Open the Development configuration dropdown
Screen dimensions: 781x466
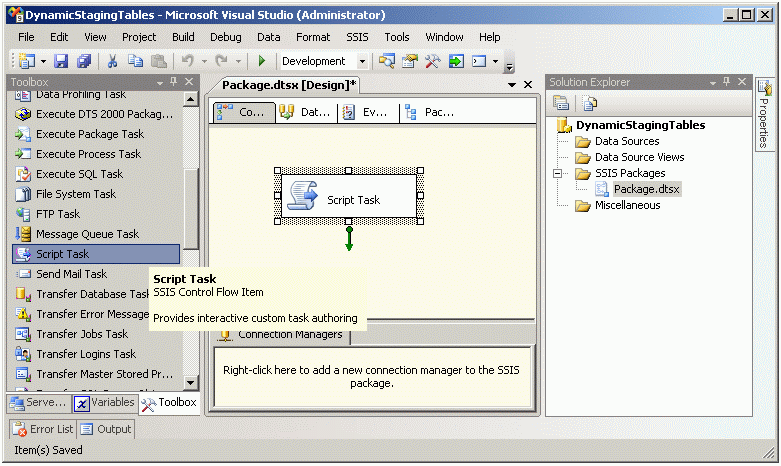point(363,62)
